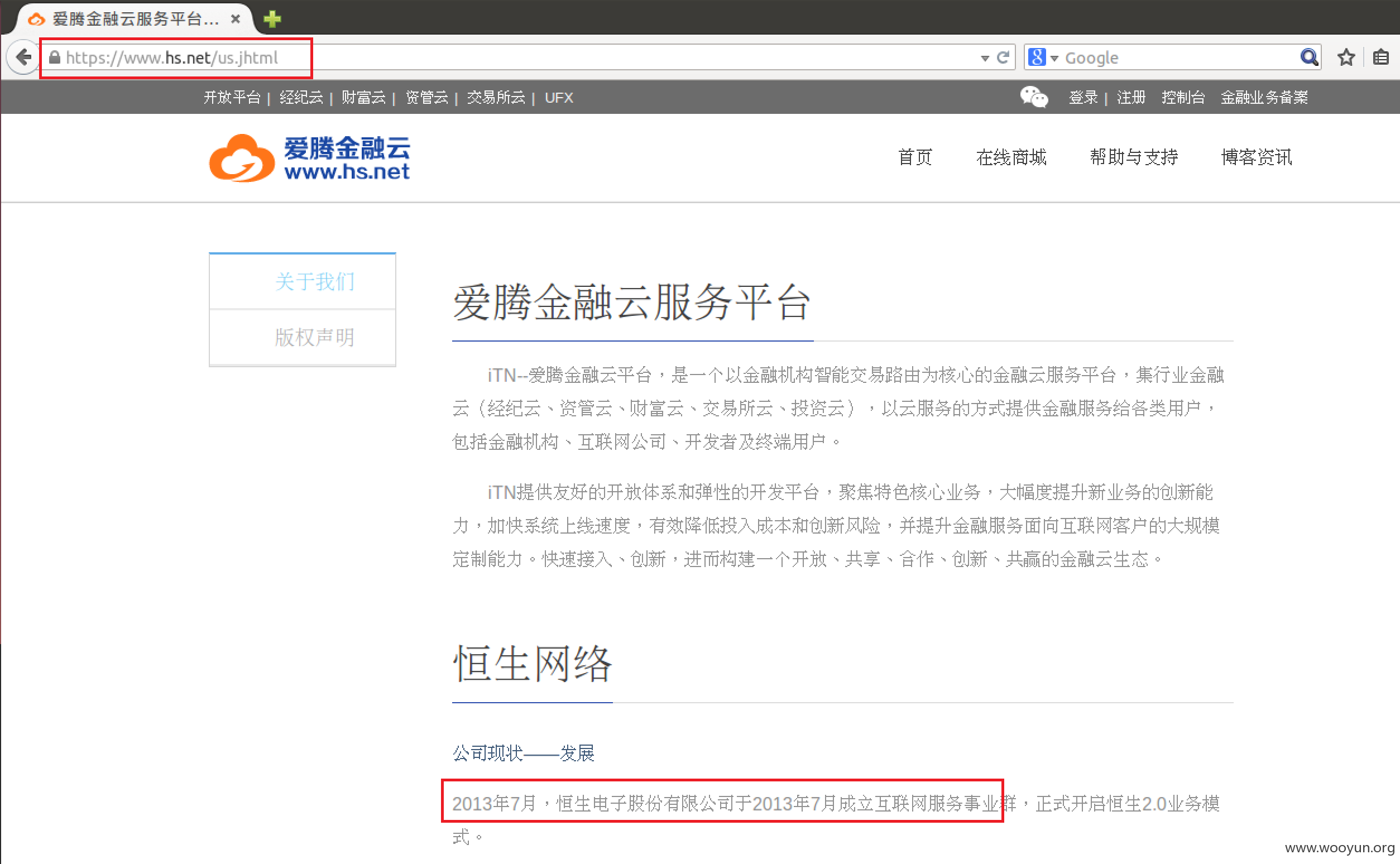Open the 经纪云 top bar link
Viewport: 1400px width, 864px height.
tap(301, 98)
